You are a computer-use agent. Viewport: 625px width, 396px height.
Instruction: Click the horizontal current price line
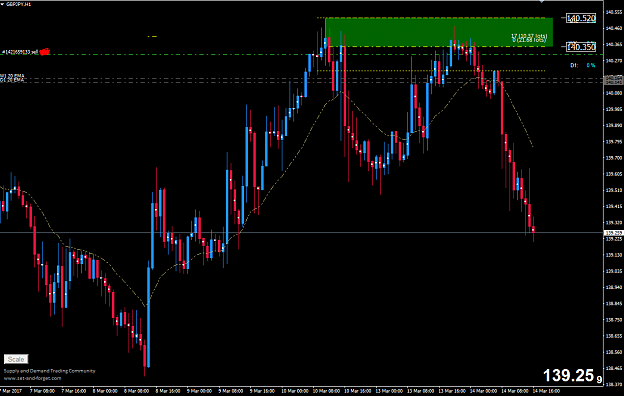302,232
